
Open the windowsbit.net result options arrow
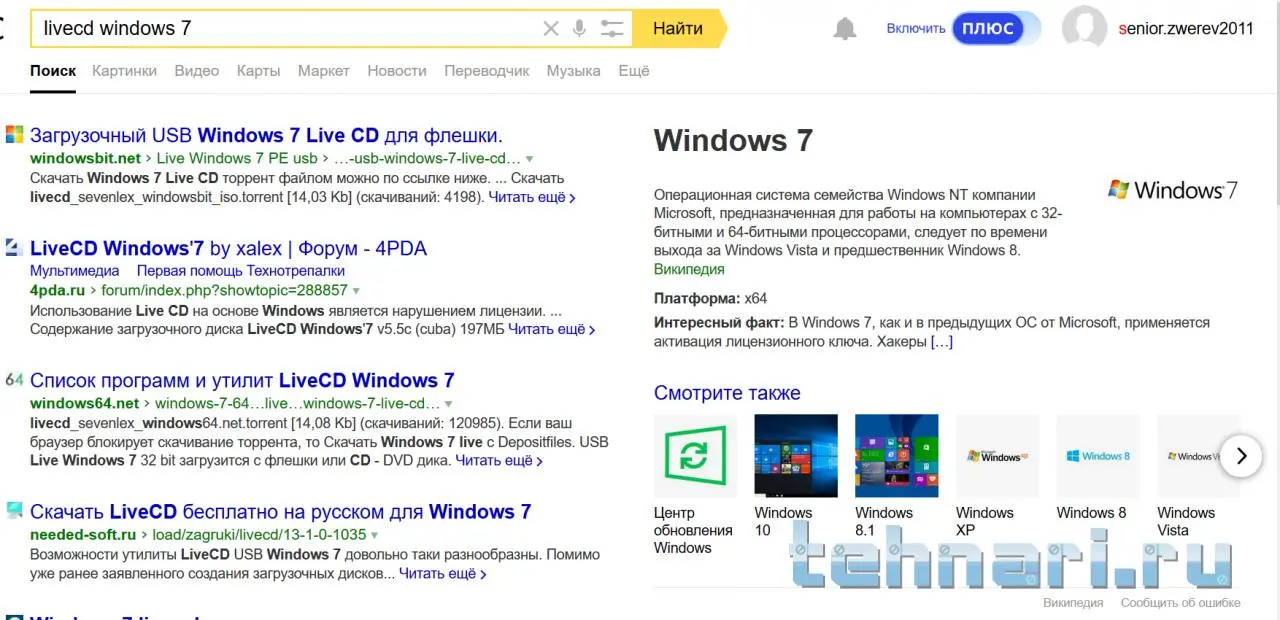point(530,159)
